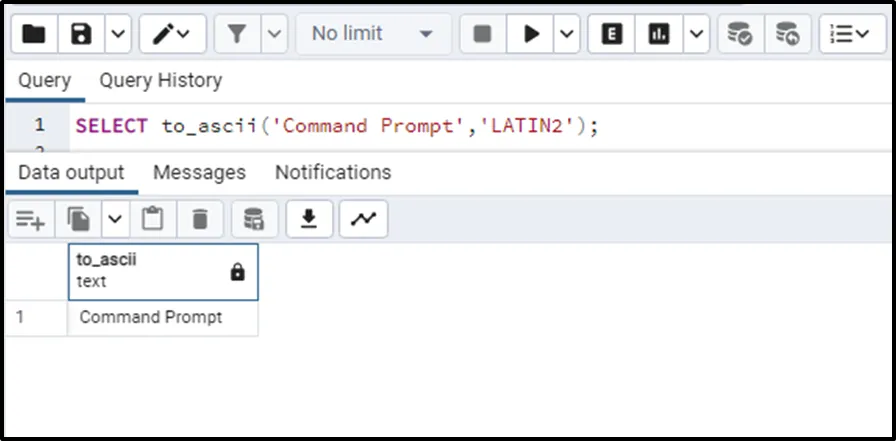Open the Messages tab

click(199, 172)
